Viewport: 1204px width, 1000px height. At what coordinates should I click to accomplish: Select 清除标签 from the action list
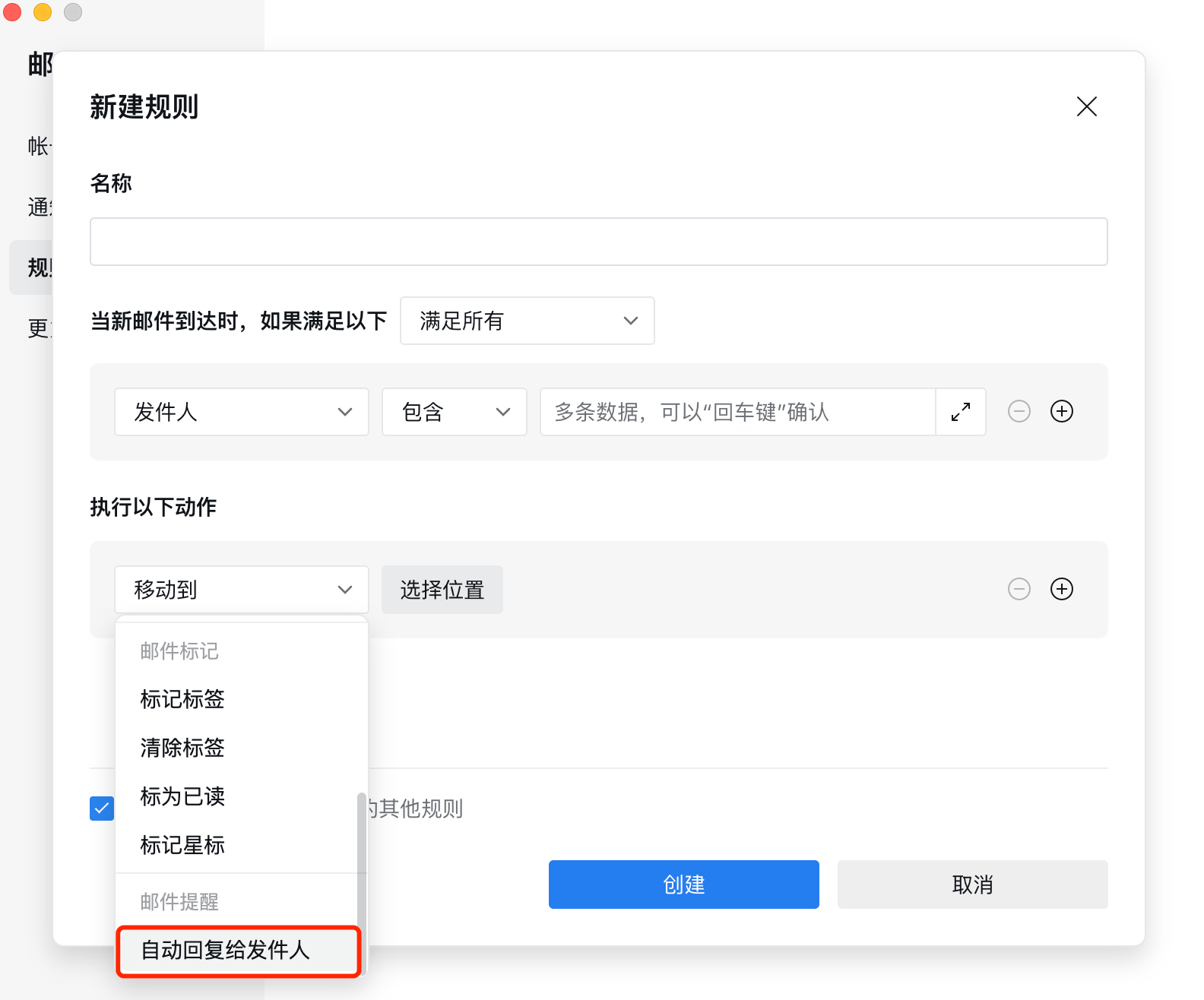[236, 748]
